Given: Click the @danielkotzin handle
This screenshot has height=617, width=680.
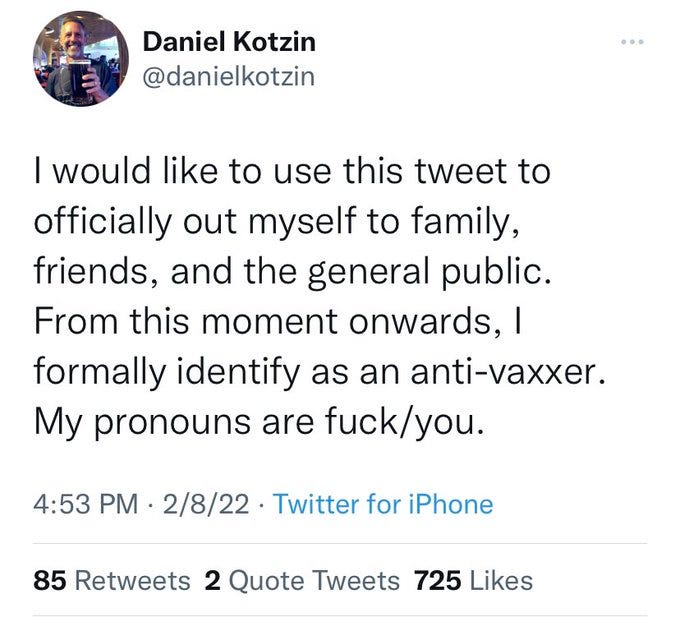Looking at the screenshot, I should 229,75.
